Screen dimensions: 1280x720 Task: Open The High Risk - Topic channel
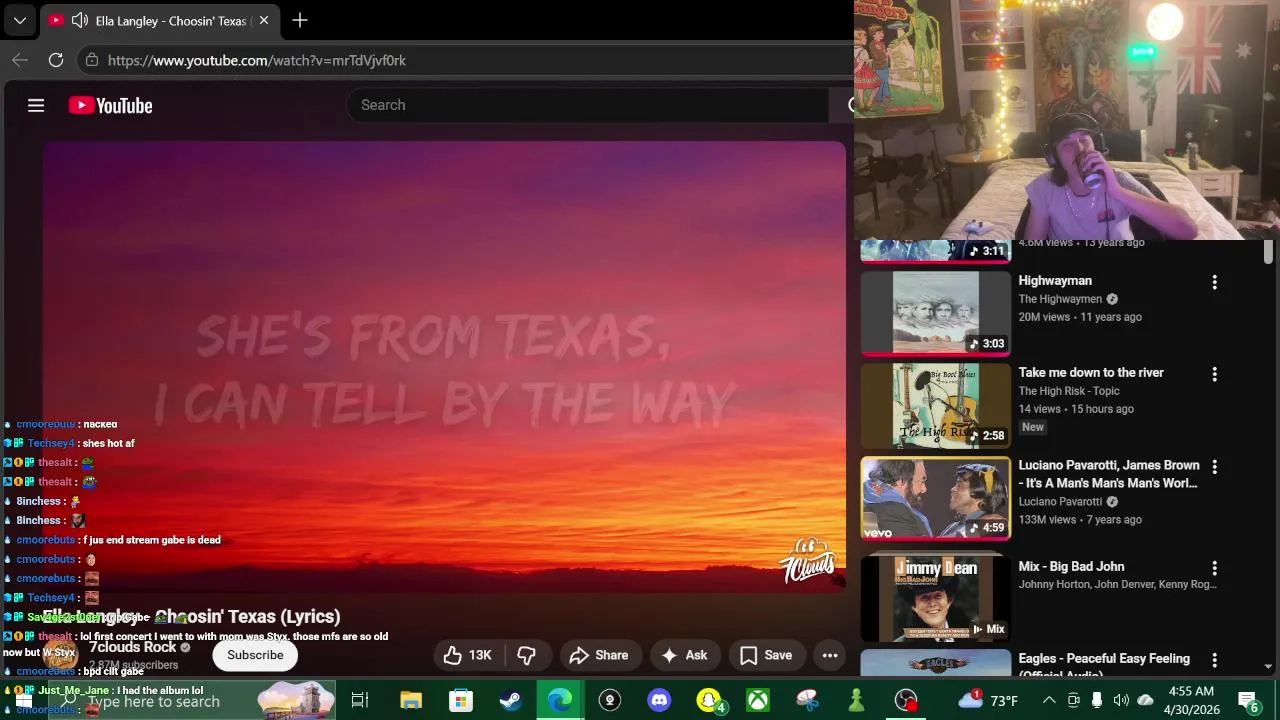pos(1068,391)
